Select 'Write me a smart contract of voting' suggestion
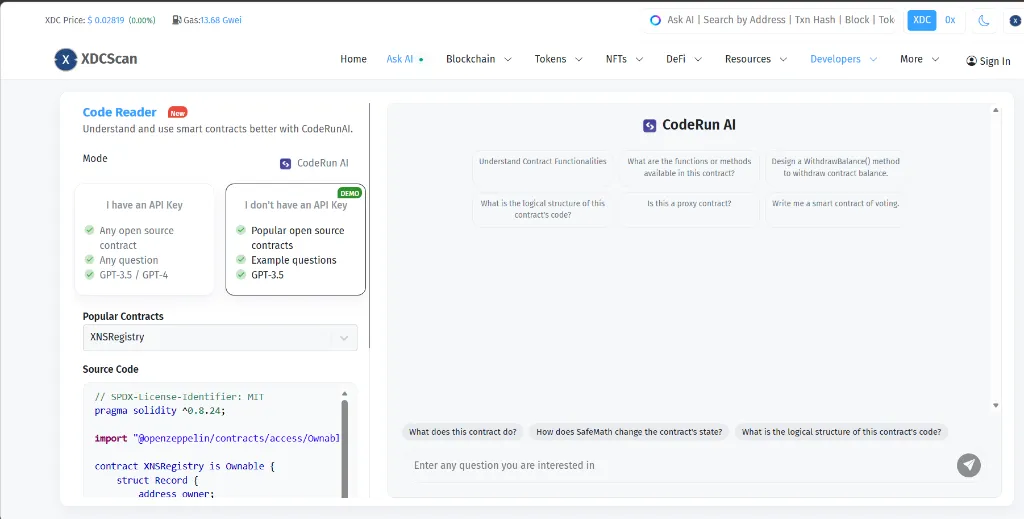 coord(835,209)
